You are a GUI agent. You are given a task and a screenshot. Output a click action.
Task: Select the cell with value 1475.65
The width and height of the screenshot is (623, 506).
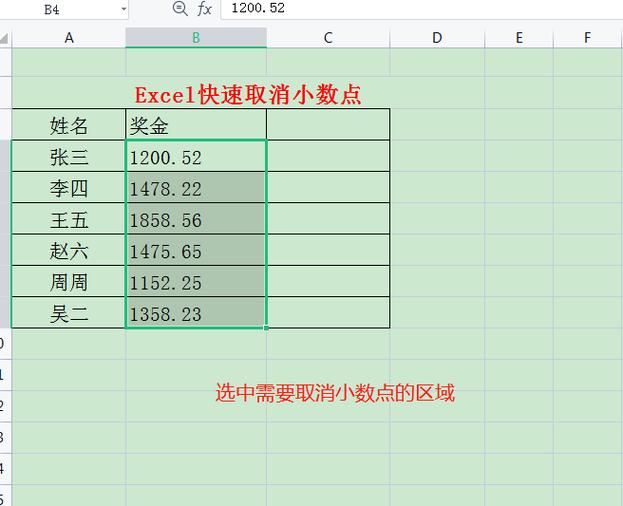point(196,250)
